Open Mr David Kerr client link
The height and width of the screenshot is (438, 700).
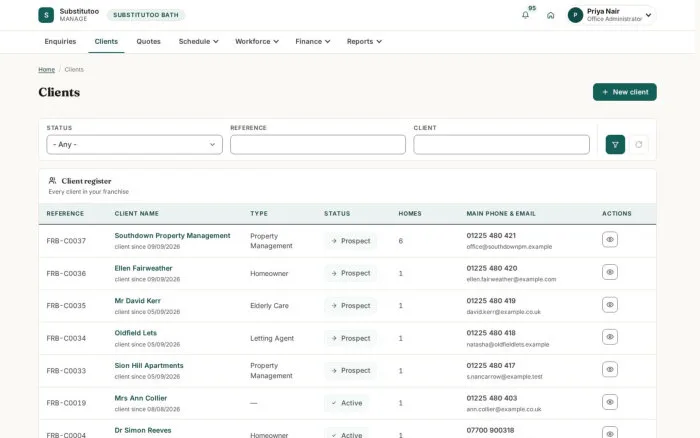pos(138,301)
